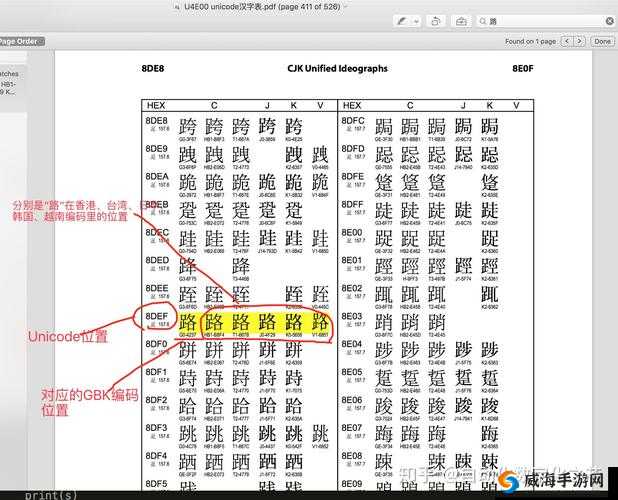
Task: Click the PDF window title text
Action: coord(262,7)
